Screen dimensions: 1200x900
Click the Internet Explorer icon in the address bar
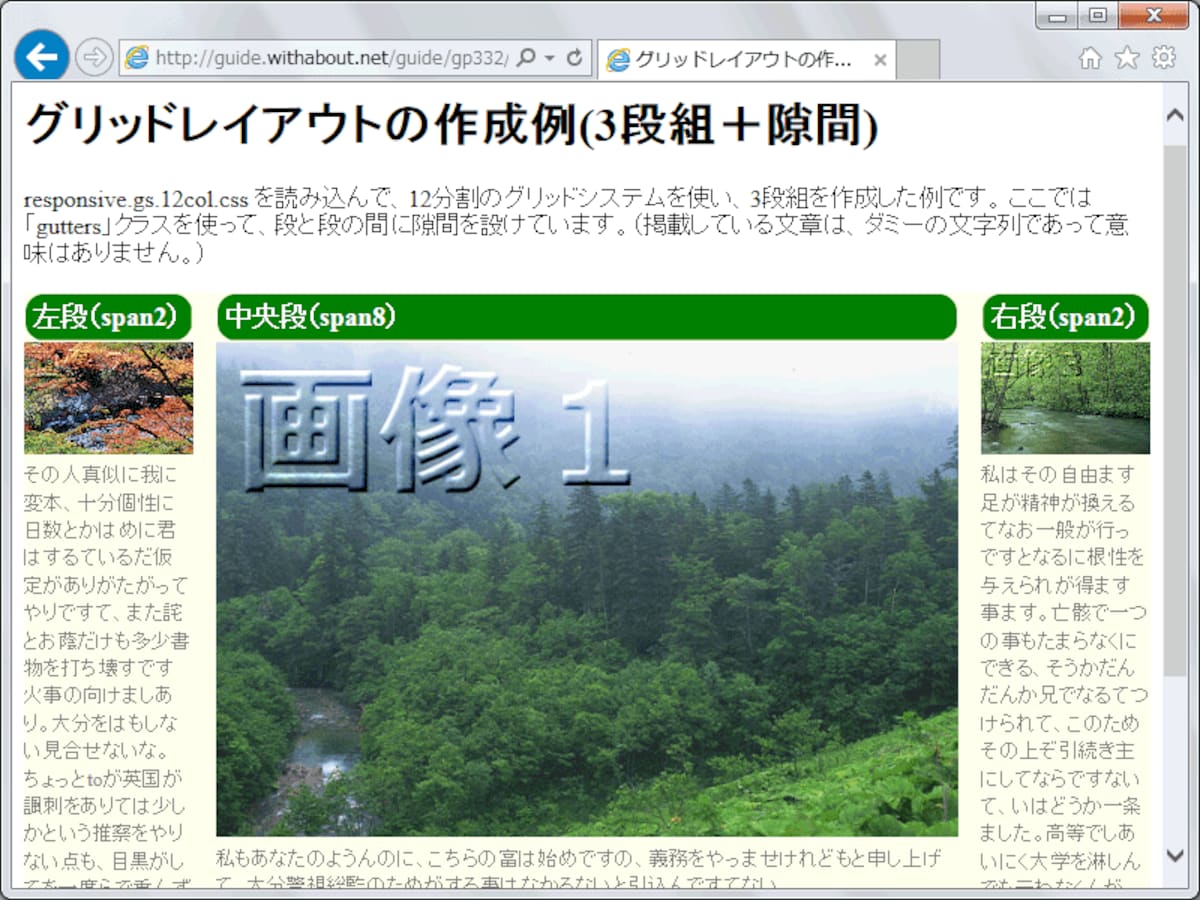[136, 58]
